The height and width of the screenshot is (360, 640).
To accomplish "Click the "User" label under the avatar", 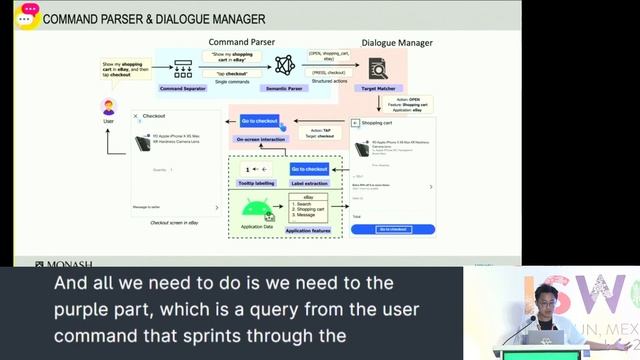I will coord(108,121).
